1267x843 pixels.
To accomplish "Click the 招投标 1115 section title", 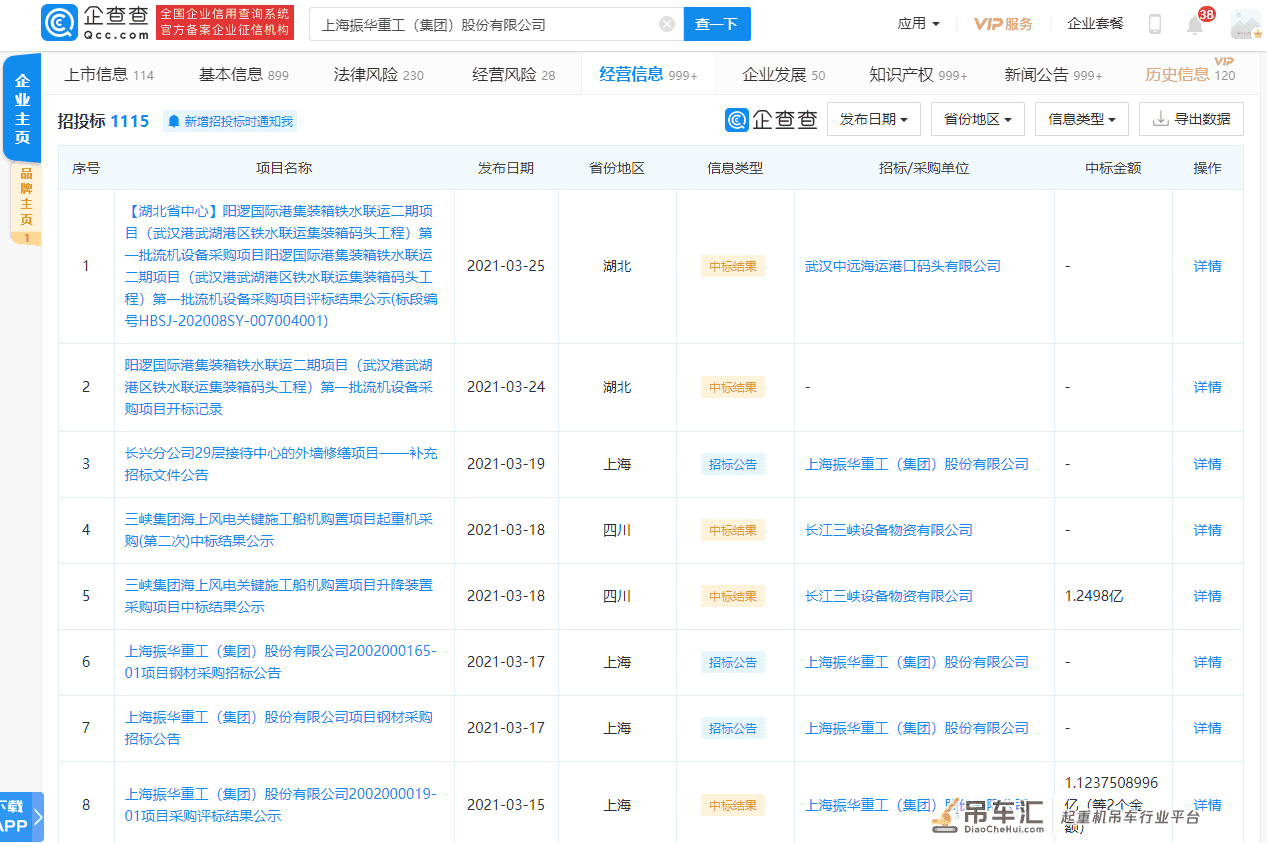I will click(x=103, y=121).
